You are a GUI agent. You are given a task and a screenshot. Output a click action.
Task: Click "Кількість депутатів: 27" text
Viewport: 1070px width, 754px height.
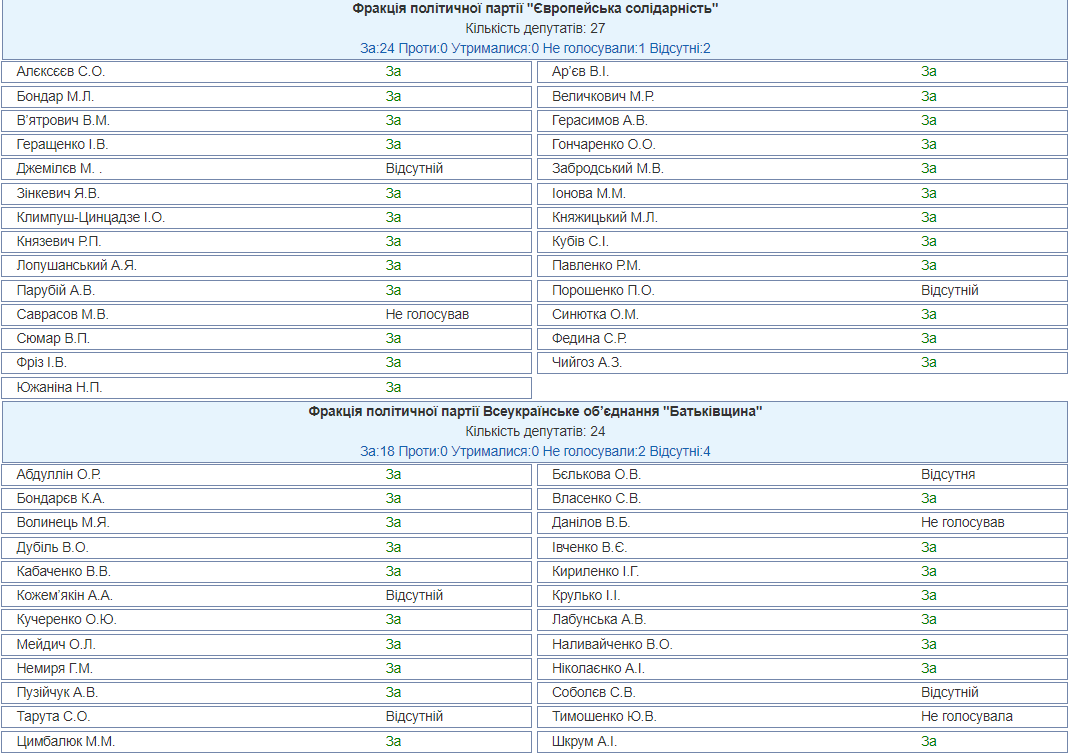(x=535, y=29)
